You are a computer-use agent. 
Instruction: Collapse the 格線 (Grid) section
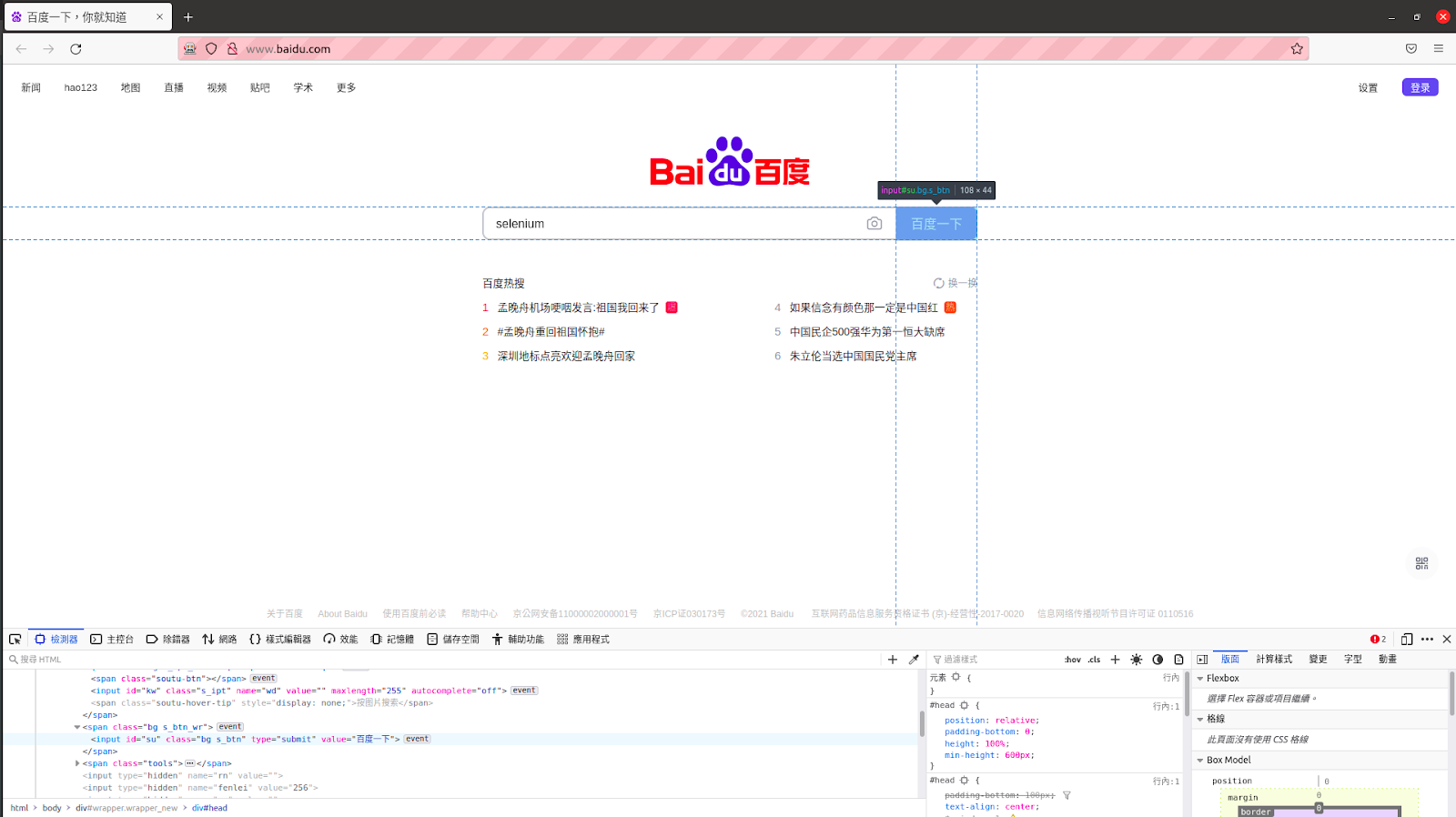click(1200, 719)
